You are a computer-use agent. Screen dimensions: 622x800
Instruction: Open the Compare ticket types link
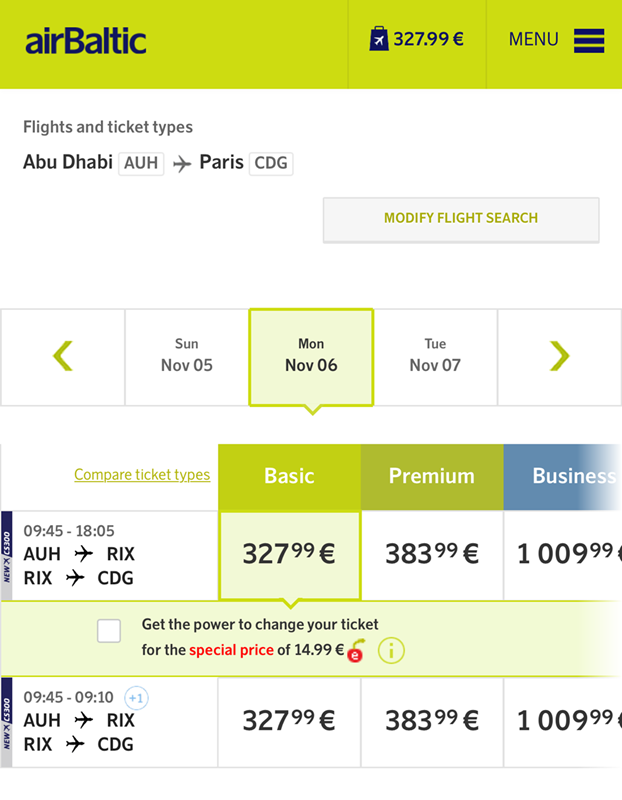[x=142, y=474]
